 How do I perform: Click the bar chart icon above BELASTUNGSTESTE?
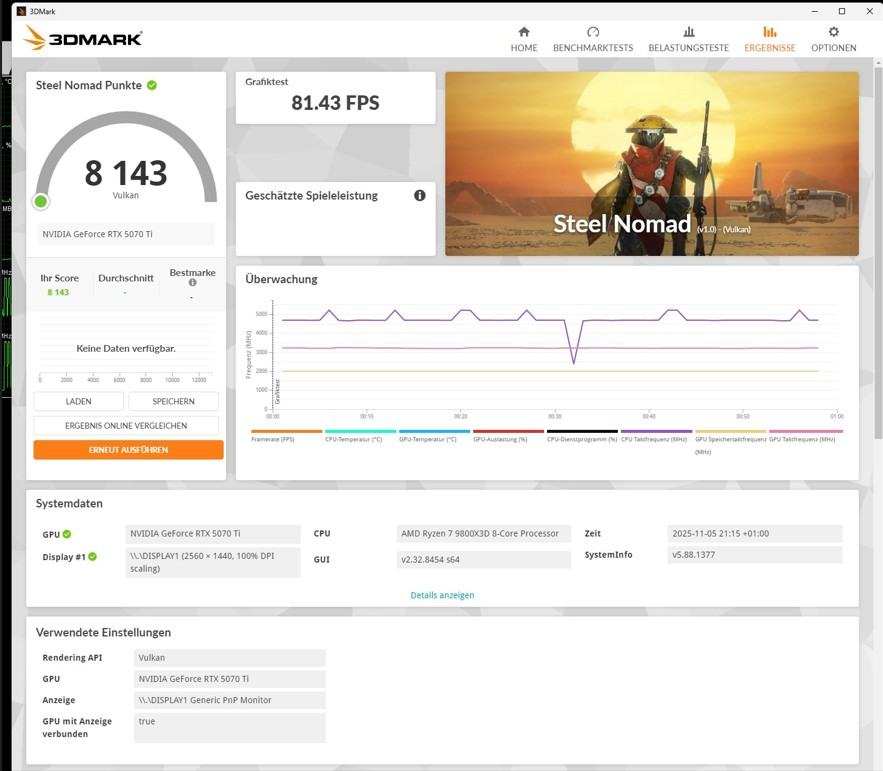[x=688, y=32]
